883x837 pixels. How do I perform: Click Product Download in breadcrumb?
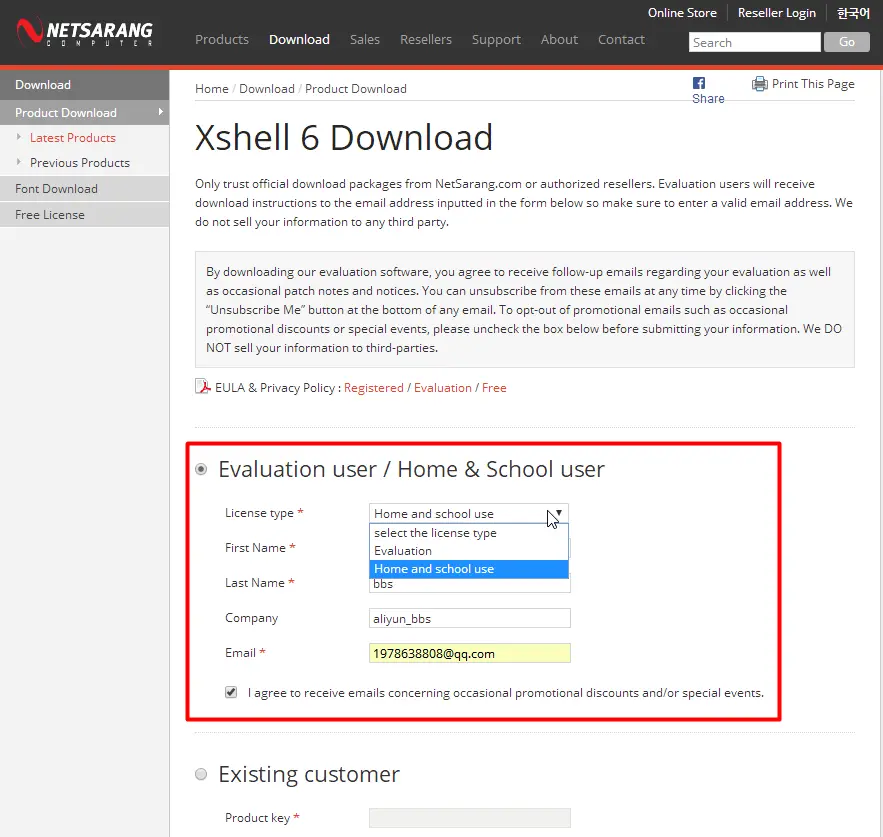356,89
